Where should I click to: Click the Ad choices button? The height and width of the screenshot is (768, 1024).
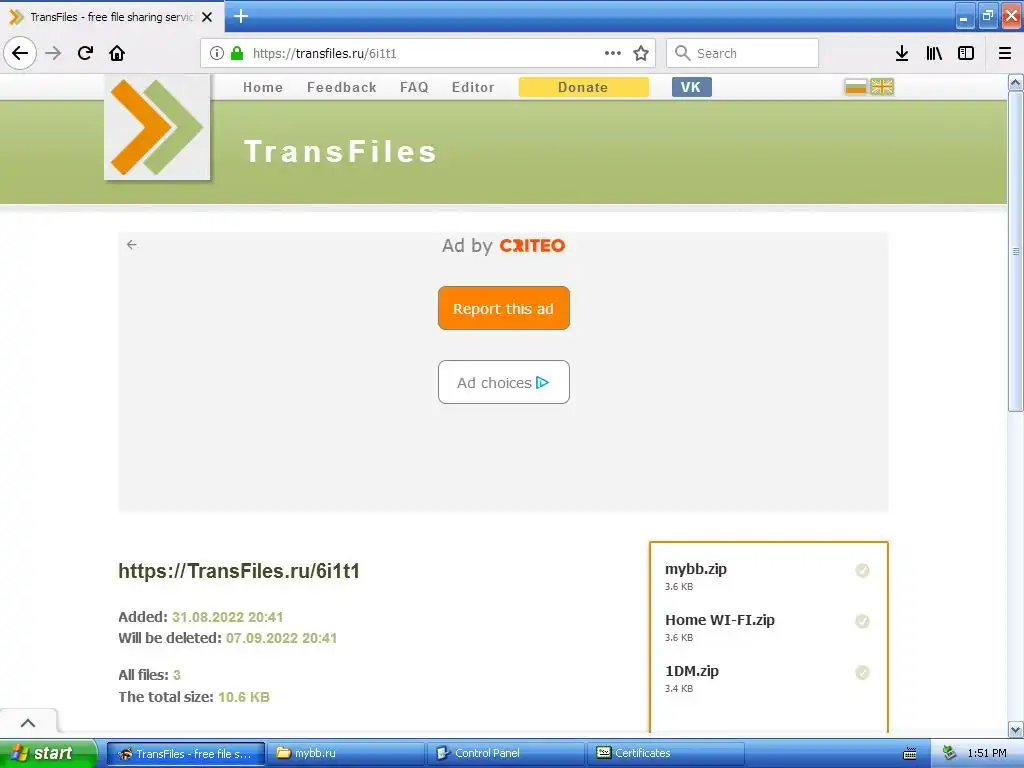504,382
